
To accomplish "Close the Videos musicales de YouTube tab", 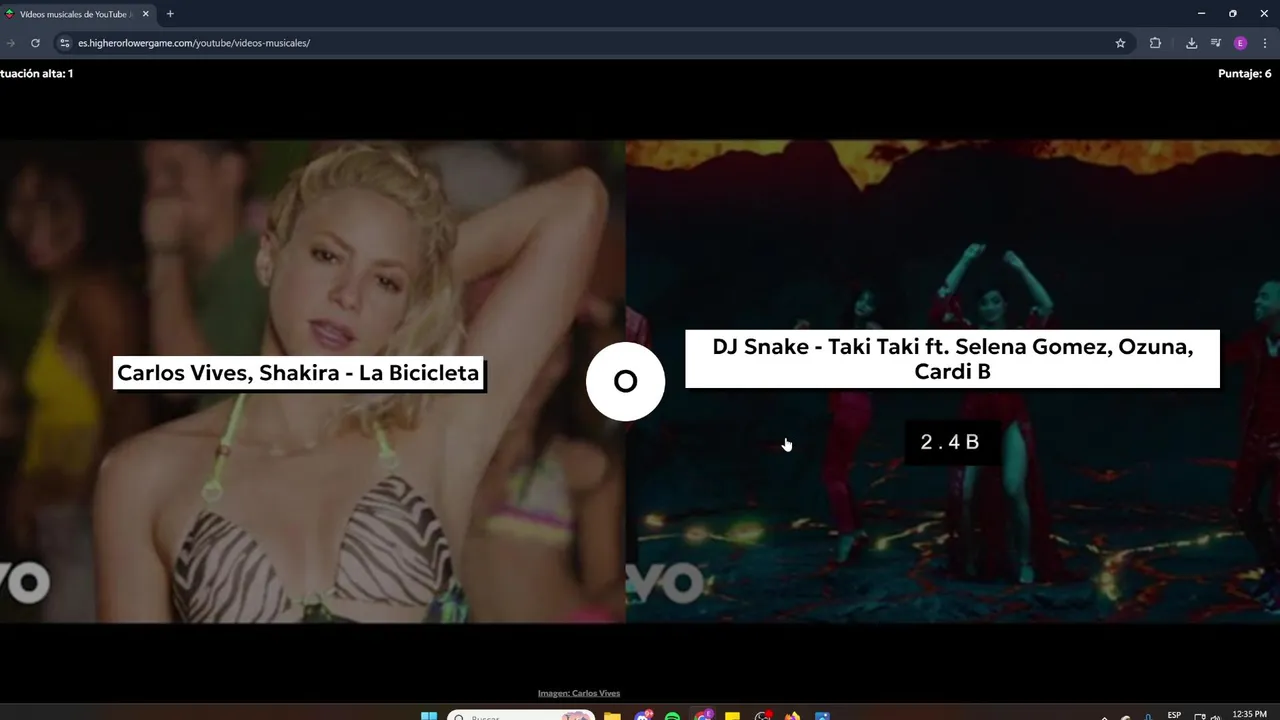I will (145, 14).
